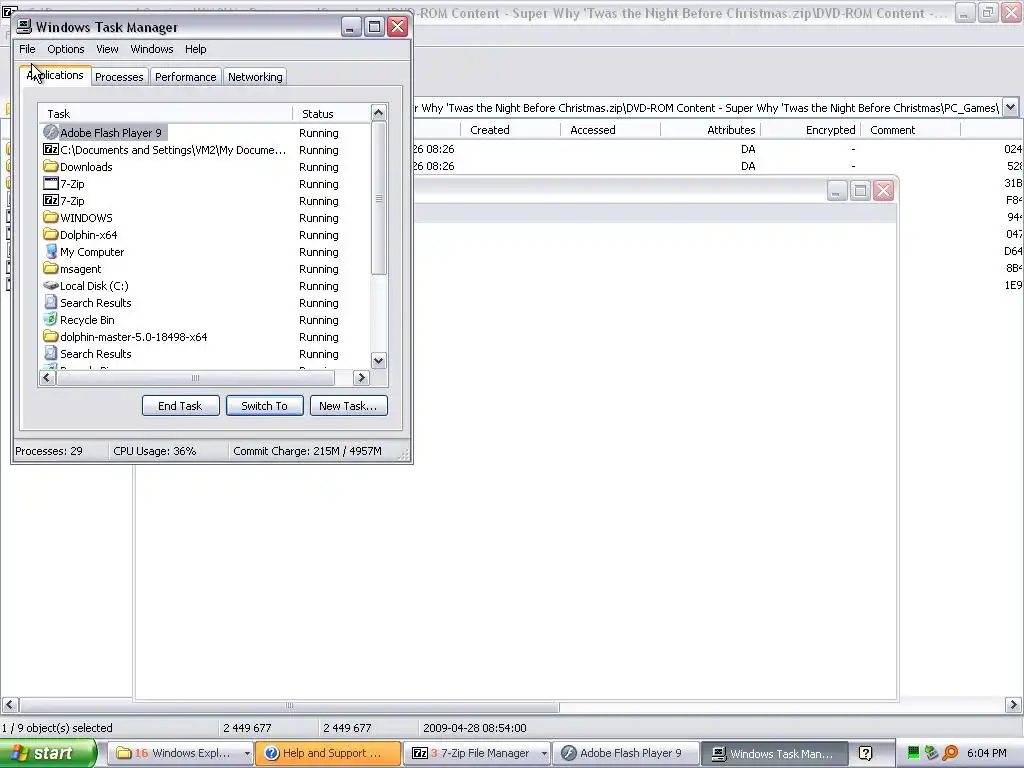Sort 7-Zip list by Created column
The height and width of the screenshot is (768, 1024).
510,130
